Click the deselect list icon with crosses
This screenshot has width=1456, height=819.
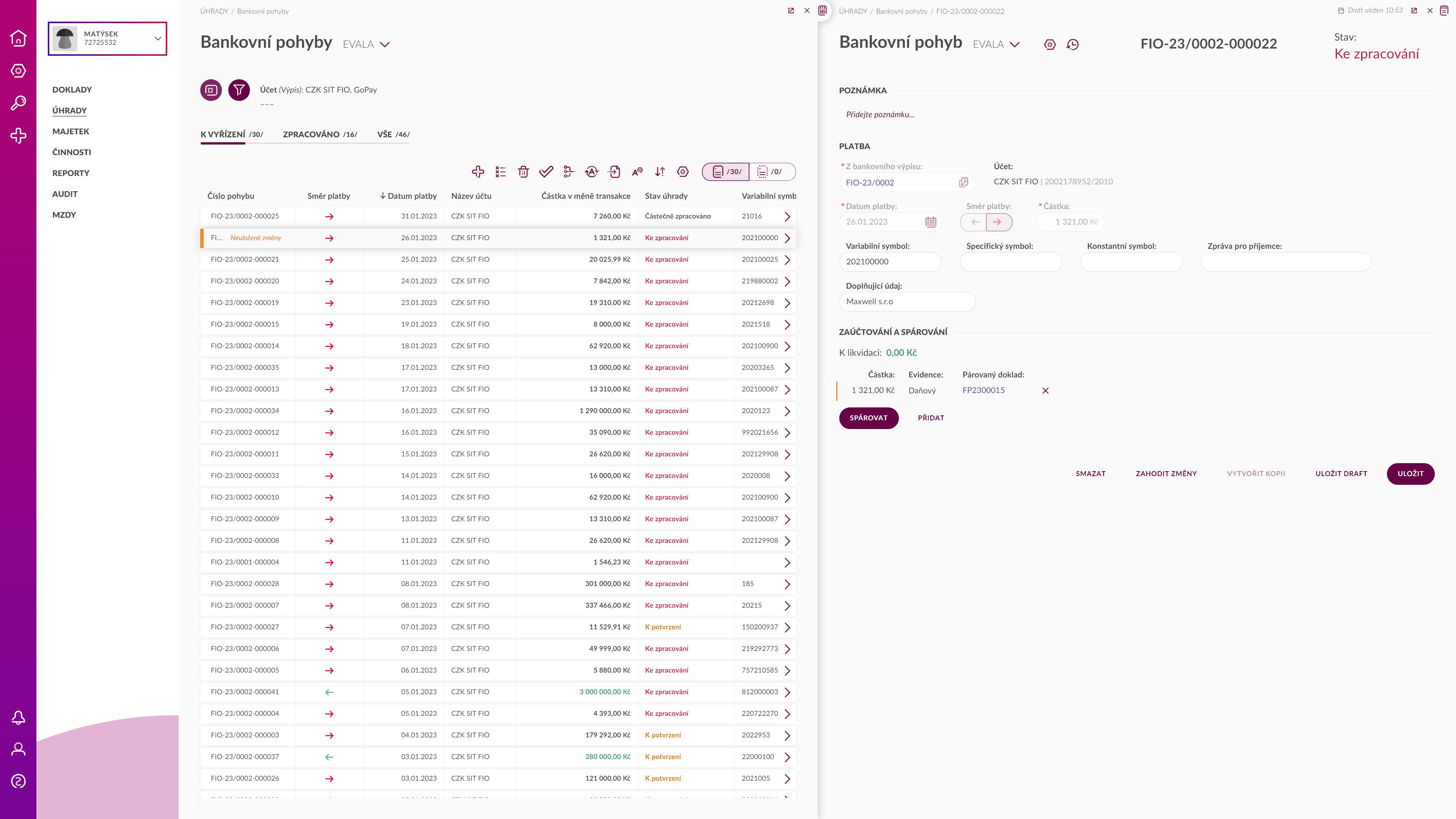[x=501, y=172]
